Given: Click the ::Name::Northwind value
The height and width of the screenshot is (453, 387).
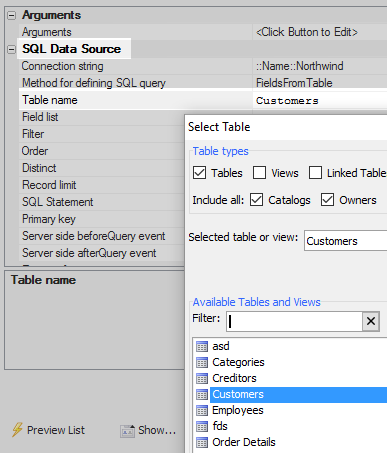Looking at the screenshot, I should pyautogui.click(x=299, y=66).
